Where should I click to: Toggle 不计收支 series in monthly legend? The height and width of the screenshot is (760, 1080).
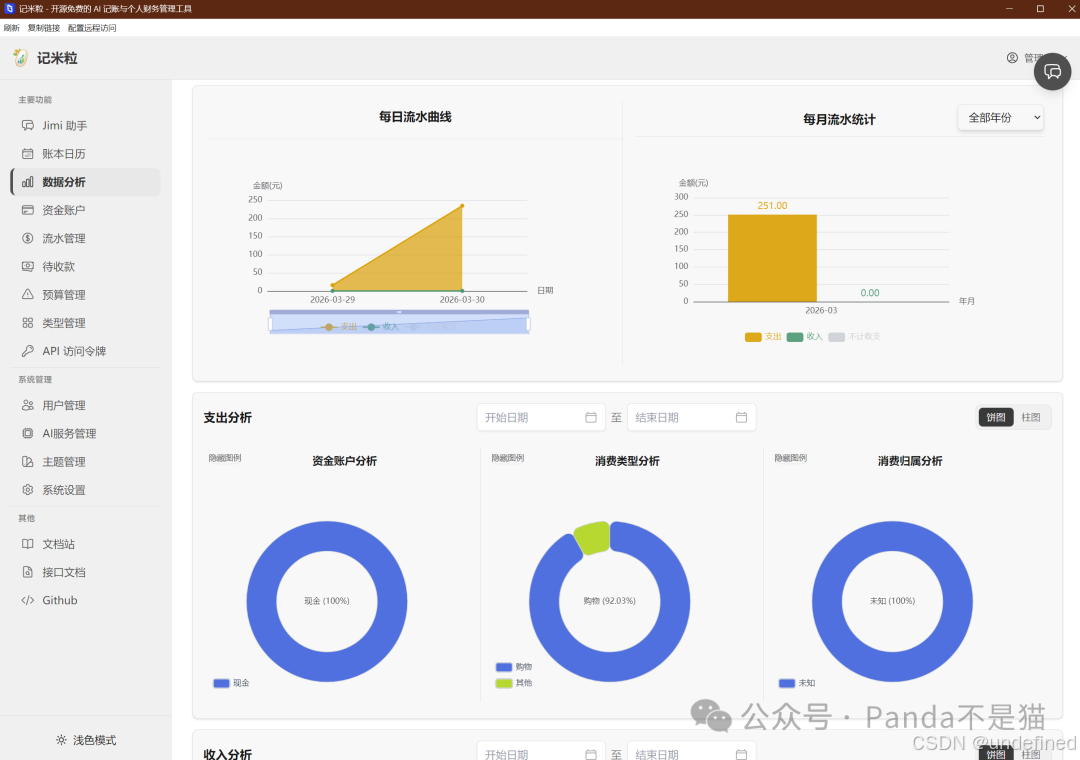[854, 337]
